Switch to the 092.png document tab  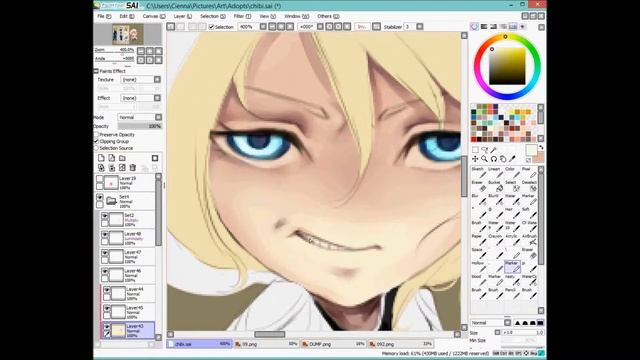click(400, 344)
